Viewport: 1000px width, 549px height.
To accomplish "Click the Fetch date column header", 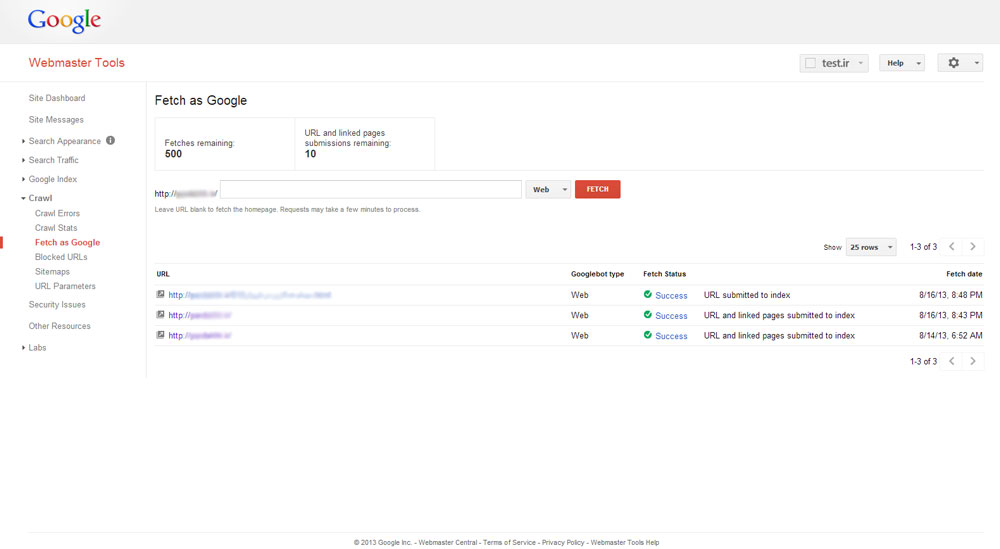I will tap(964, 274).
